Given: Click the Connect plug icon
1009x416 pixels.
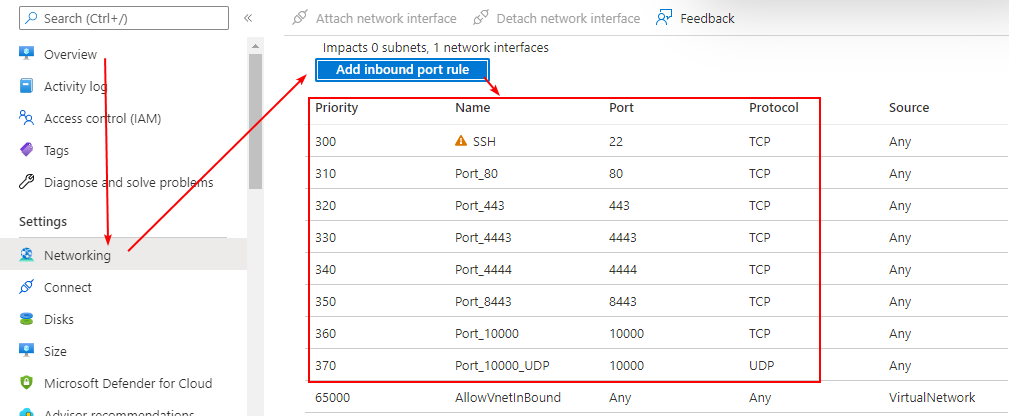Looking at the screenshot, I should pos(26,287).
